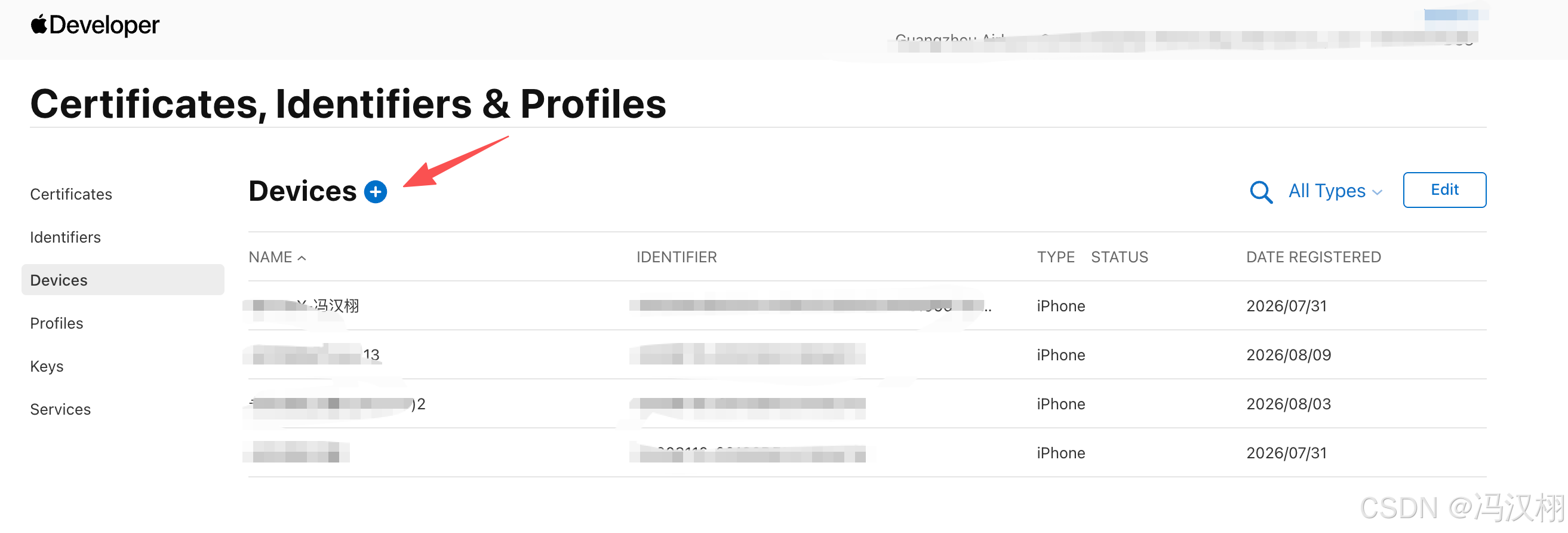The width and height of the screenshot is (1568, 533).
Task: Click the TYPE column header
Action: tap(1056, 257)
